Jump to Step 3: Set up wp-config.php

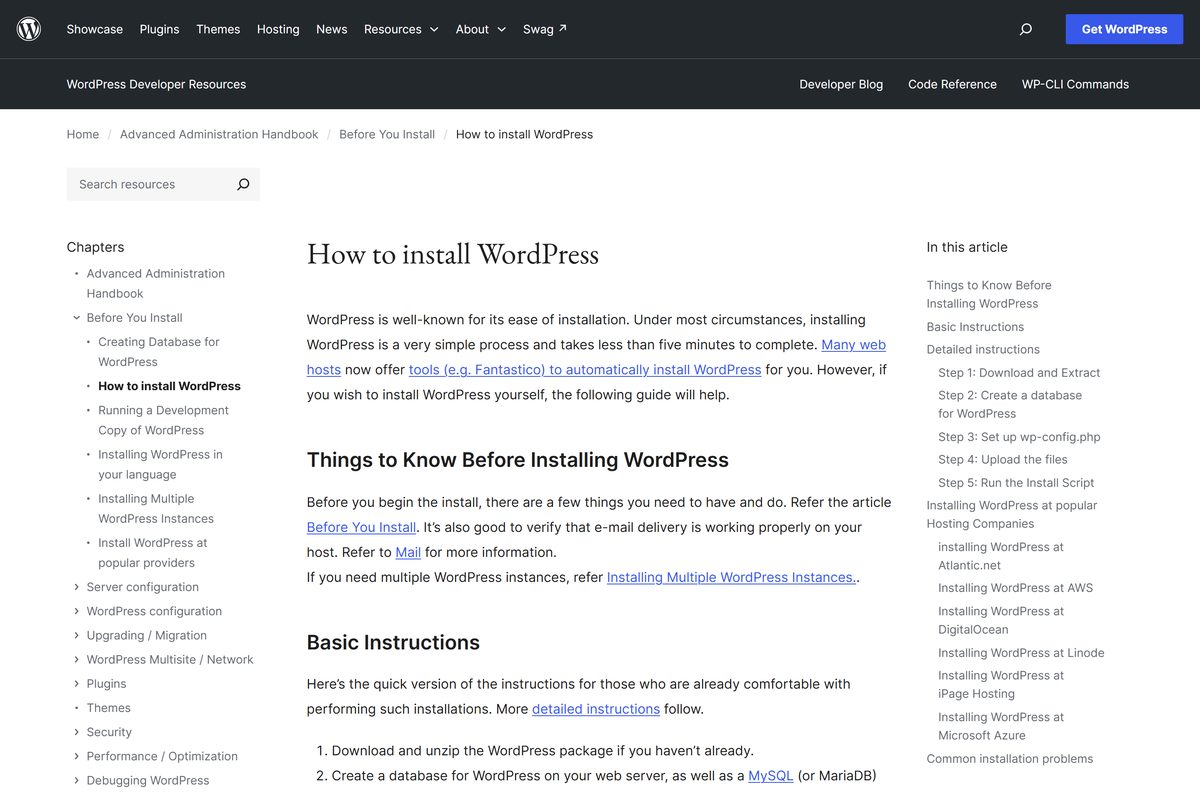coord(1019,437)
